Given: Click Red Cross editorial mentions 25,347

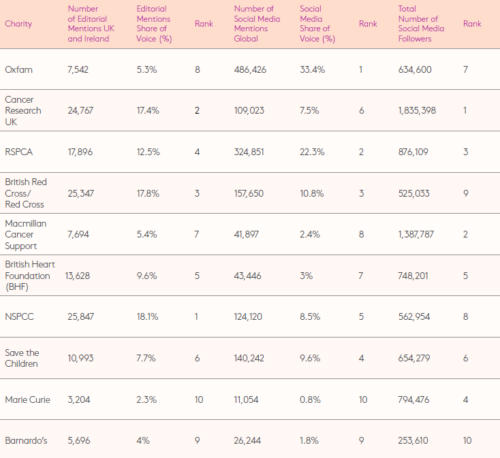Looking at the screenshot, I should pos(81,193).
